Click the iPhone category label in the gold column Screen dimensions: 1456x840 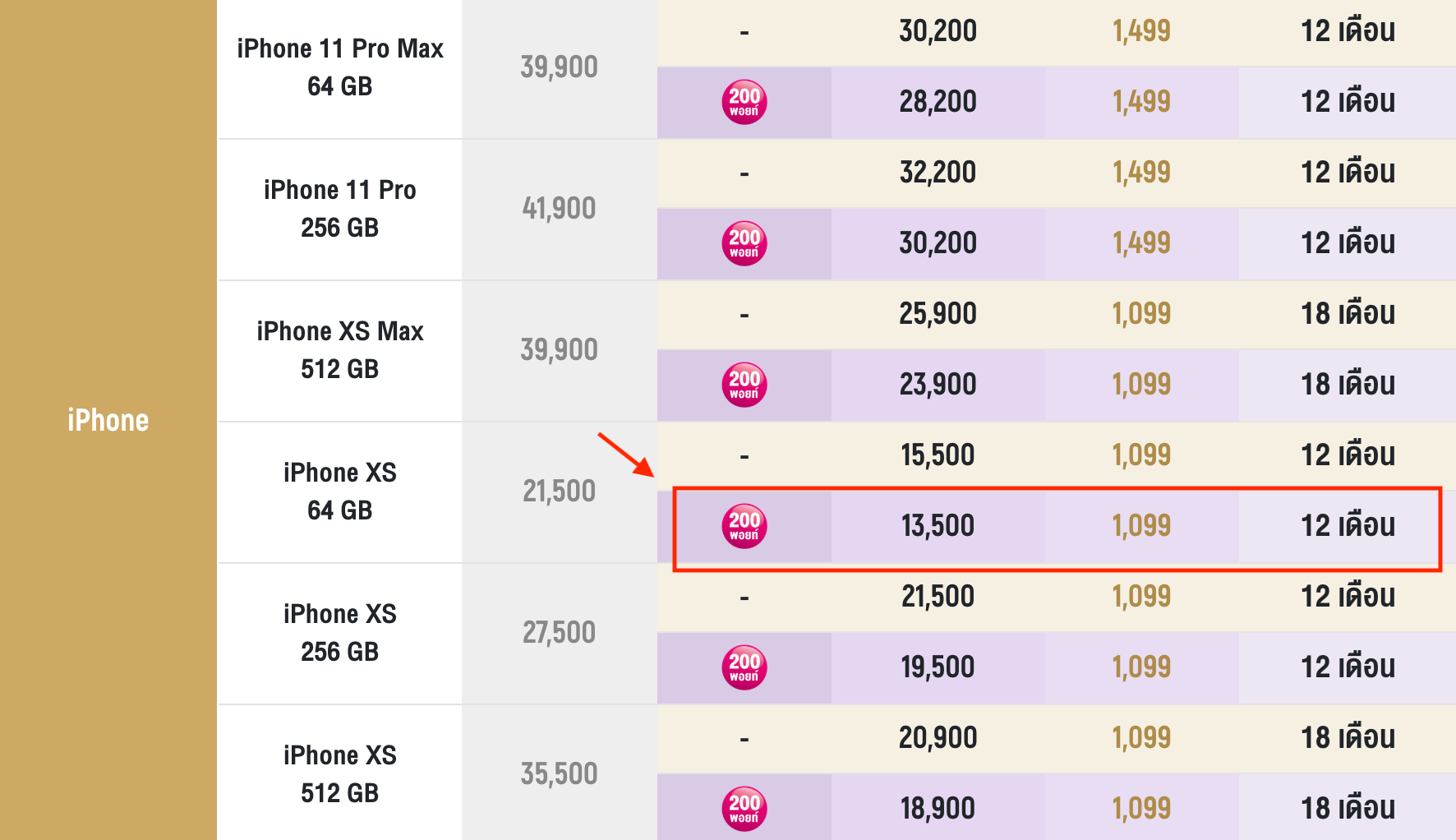pos(108,421)
